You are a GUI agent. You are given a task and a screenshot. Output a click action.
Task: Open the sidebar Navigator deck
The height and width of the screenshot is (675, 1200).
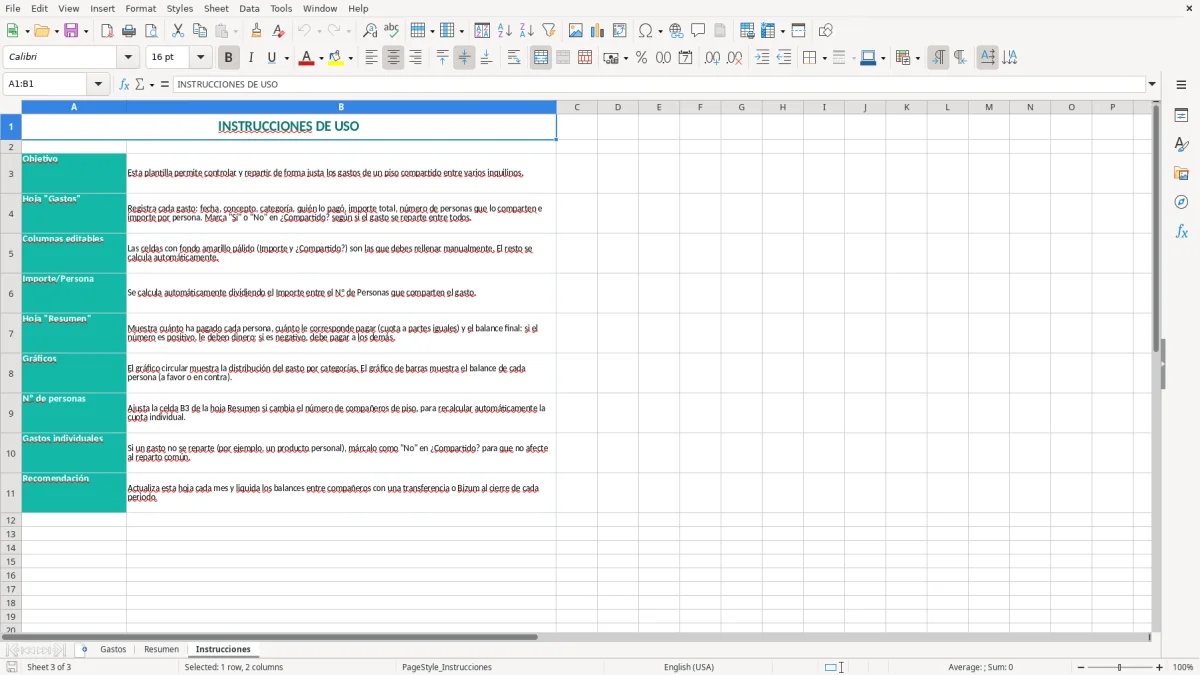pyautogui.click(x=1181, y=202)
